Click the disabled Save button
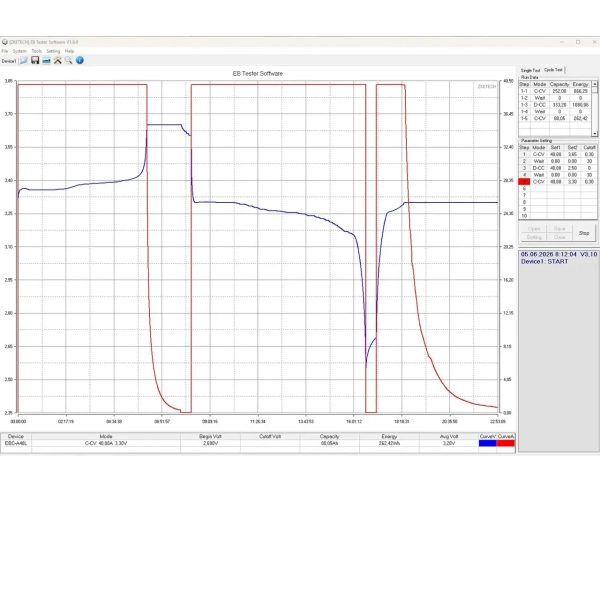The height and width of the screenshot is (600, 600). (x=559, y=229)
